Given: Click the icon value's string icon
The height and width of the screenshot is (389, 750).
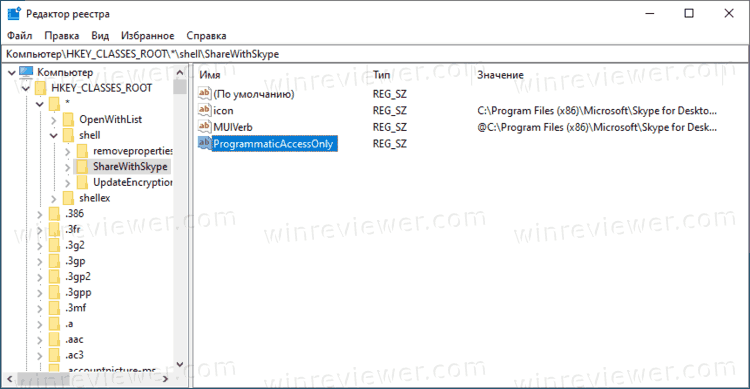Looking at the screenshot, I should [205, 110].
